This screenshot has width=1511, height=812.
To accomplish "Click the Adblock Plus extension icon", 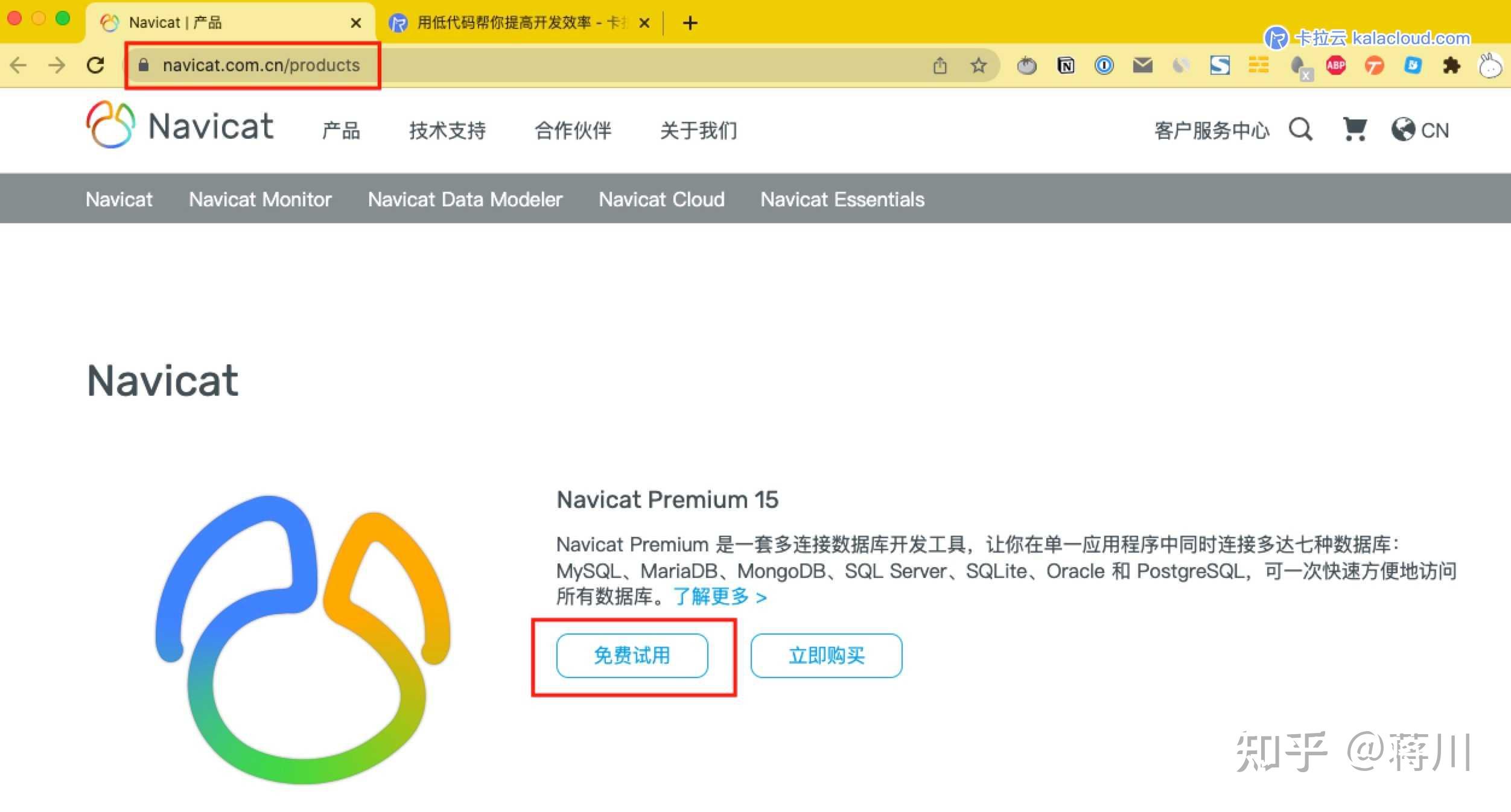I will (x=1335, y=65).
